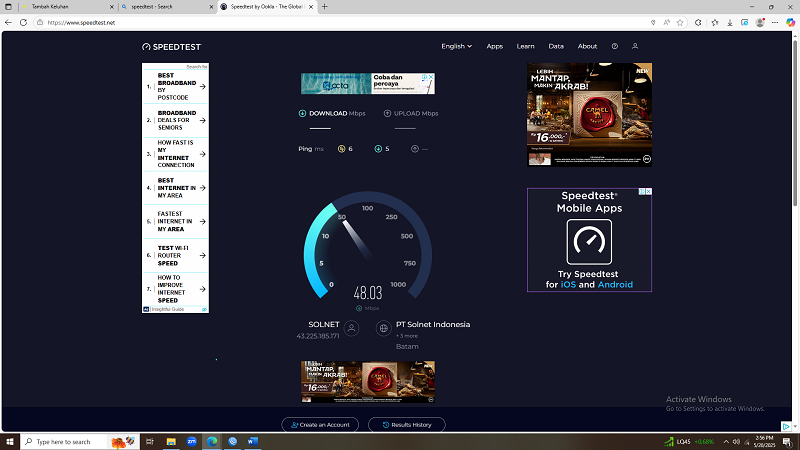Viewport: 800px width, 450px height.
Task: Click Task View icon on taskbar
Action: coord(149,441)
